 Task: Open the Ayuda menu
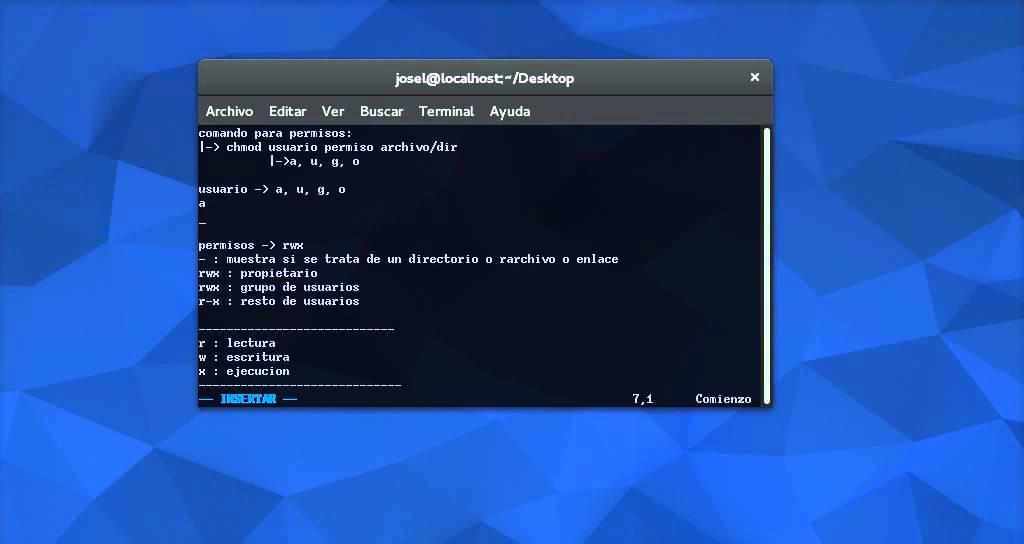[509, 112]
